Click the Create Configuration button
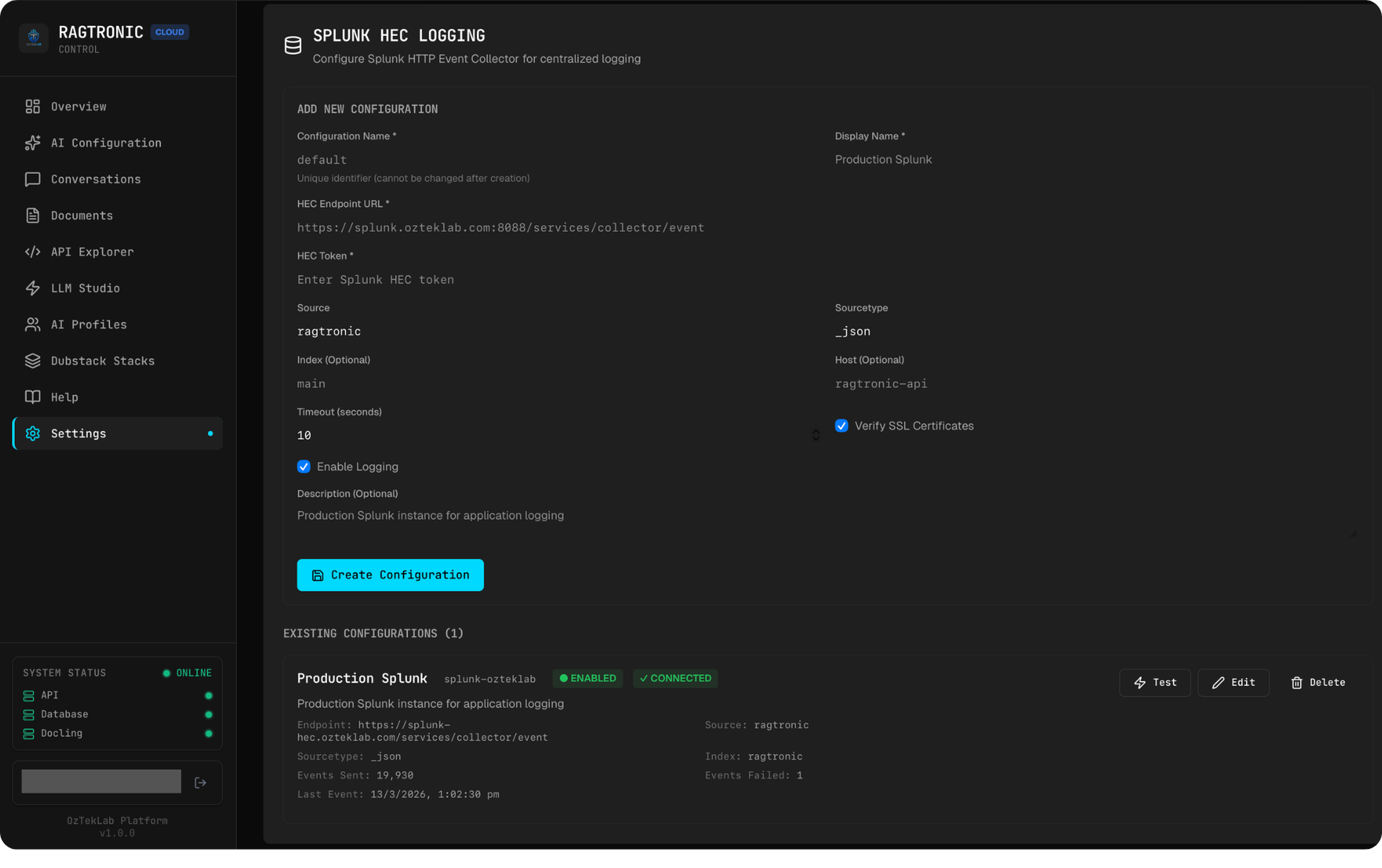 (390, 575)
